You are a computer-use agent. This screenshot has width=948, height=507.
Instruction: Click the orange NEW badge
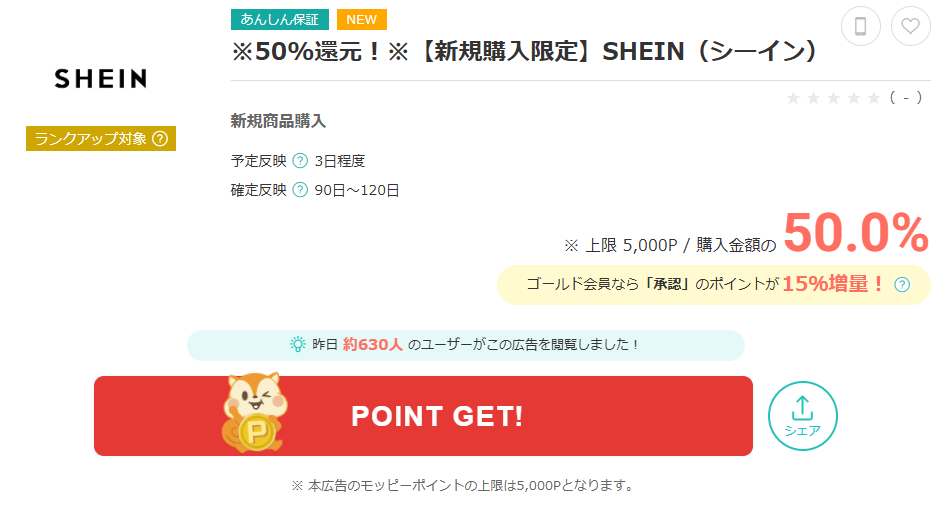pyautogui.click(x=361, y=19)
